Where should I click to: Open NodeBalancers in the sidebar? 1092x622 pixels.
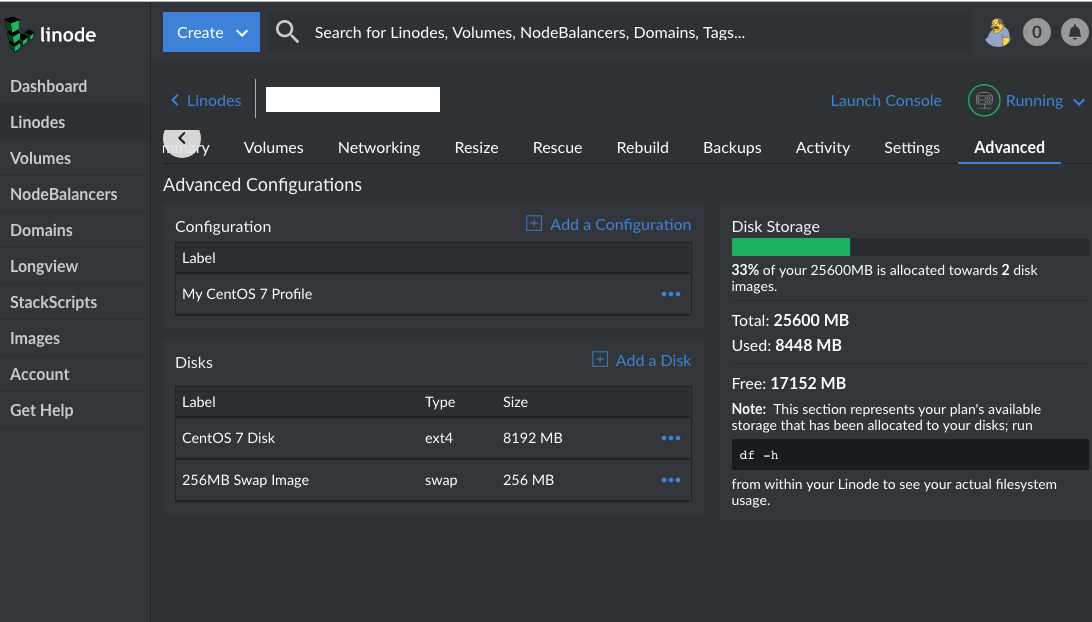point(75,194)
